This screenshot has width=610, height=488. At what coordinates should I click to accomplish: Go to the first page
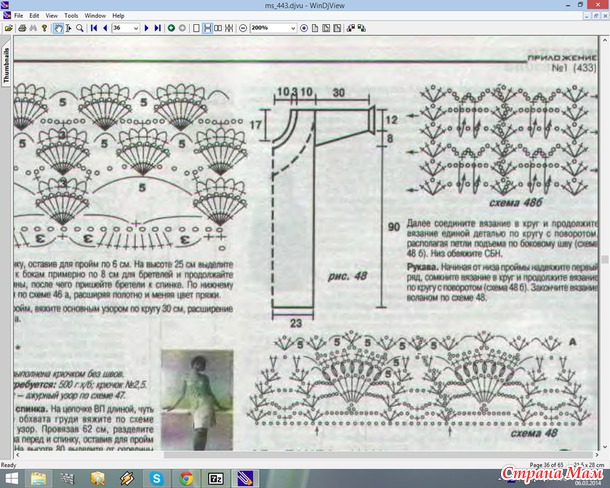point(93,28)
